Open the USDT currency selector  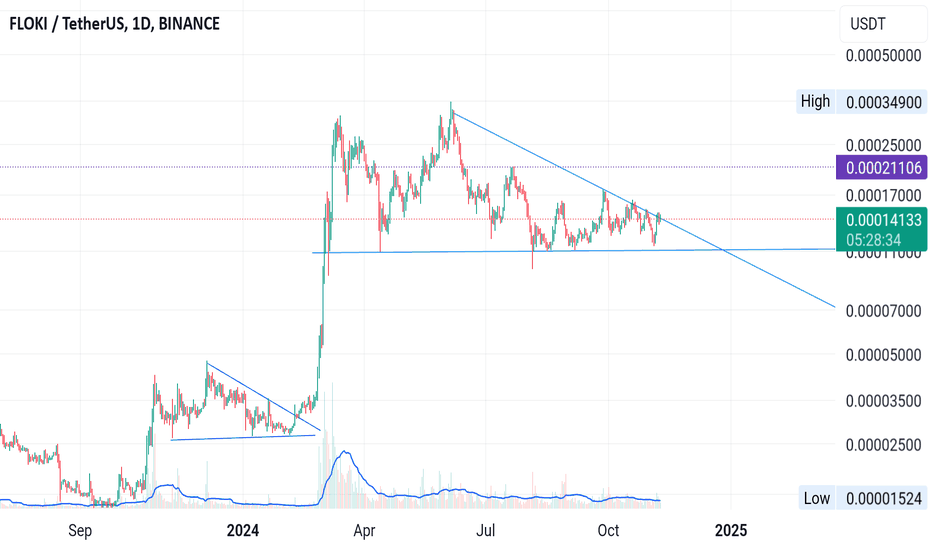[883, 24]
